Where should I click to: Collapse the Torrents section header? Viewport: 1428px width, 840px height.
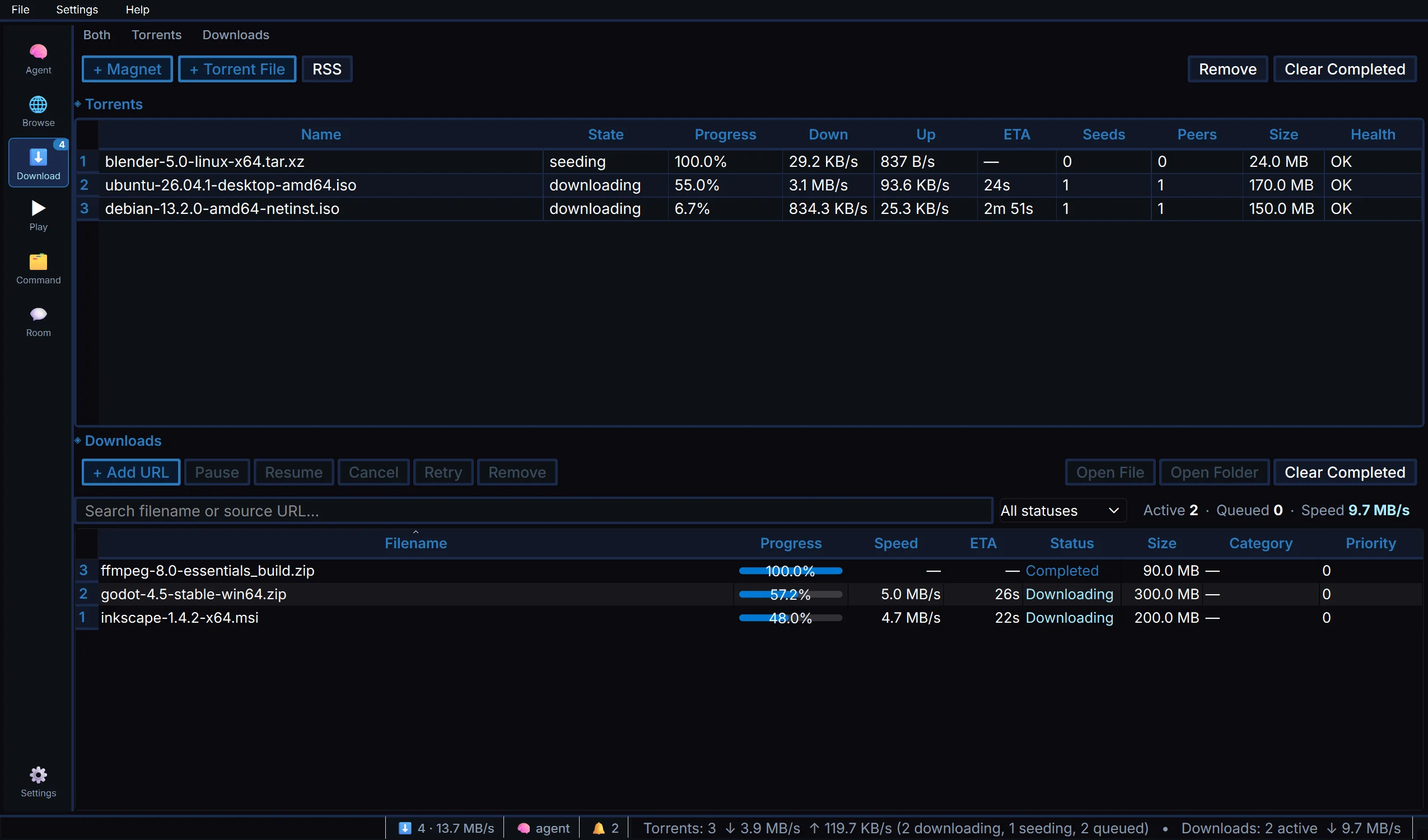point(109,104)
